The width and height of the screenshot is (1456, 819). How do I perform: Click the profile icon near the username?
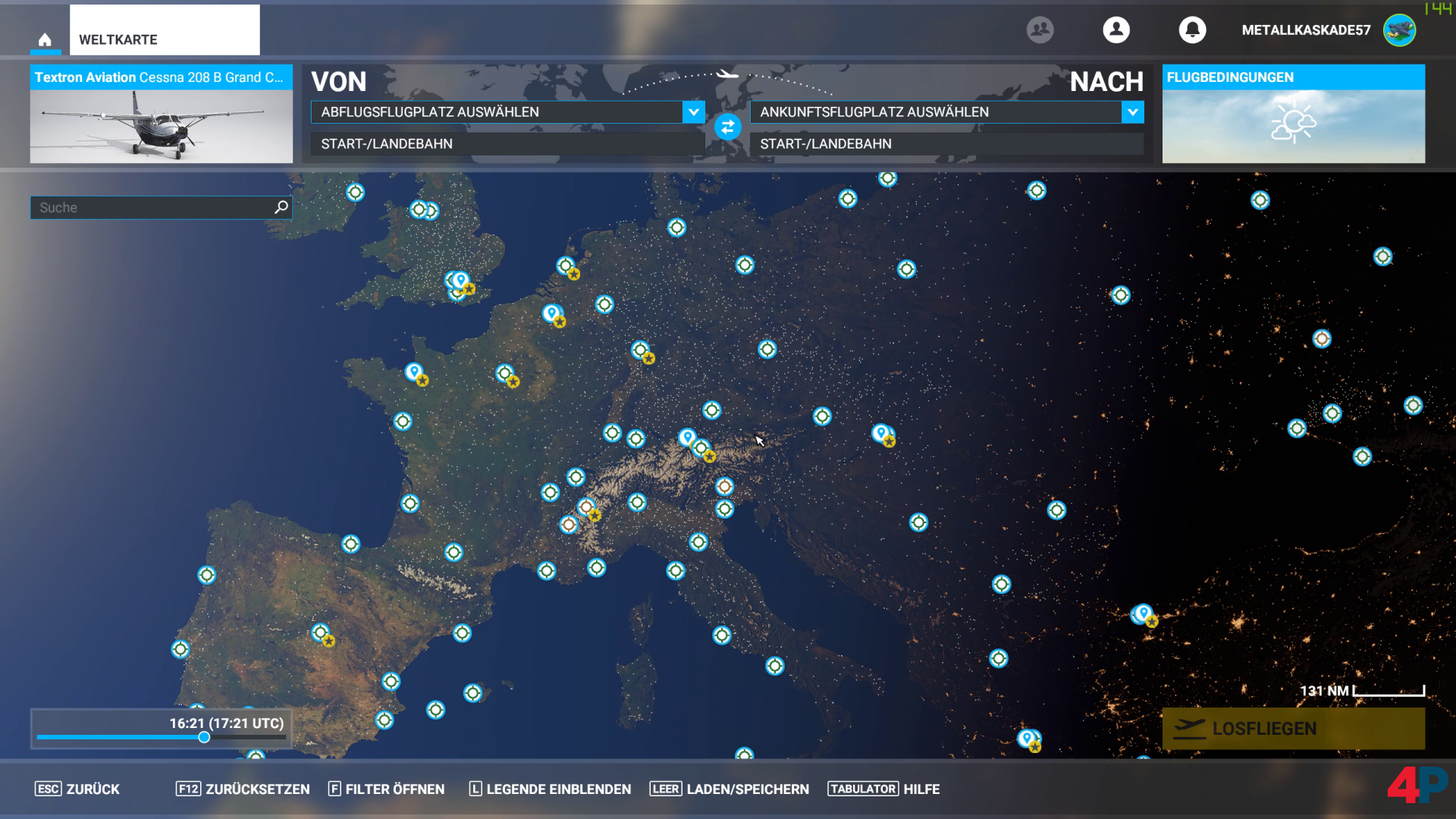click(1116, 30)
